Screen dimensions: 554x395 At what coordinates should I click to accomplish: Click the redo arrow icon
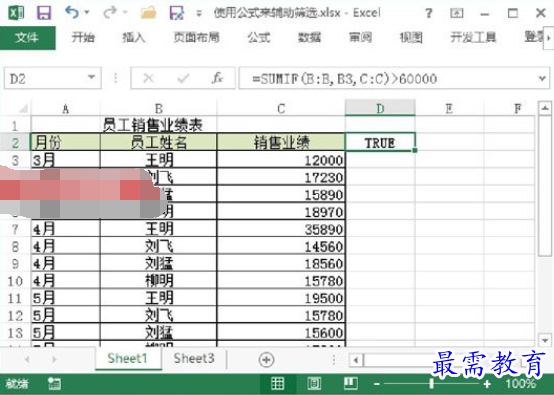[110, 13]
